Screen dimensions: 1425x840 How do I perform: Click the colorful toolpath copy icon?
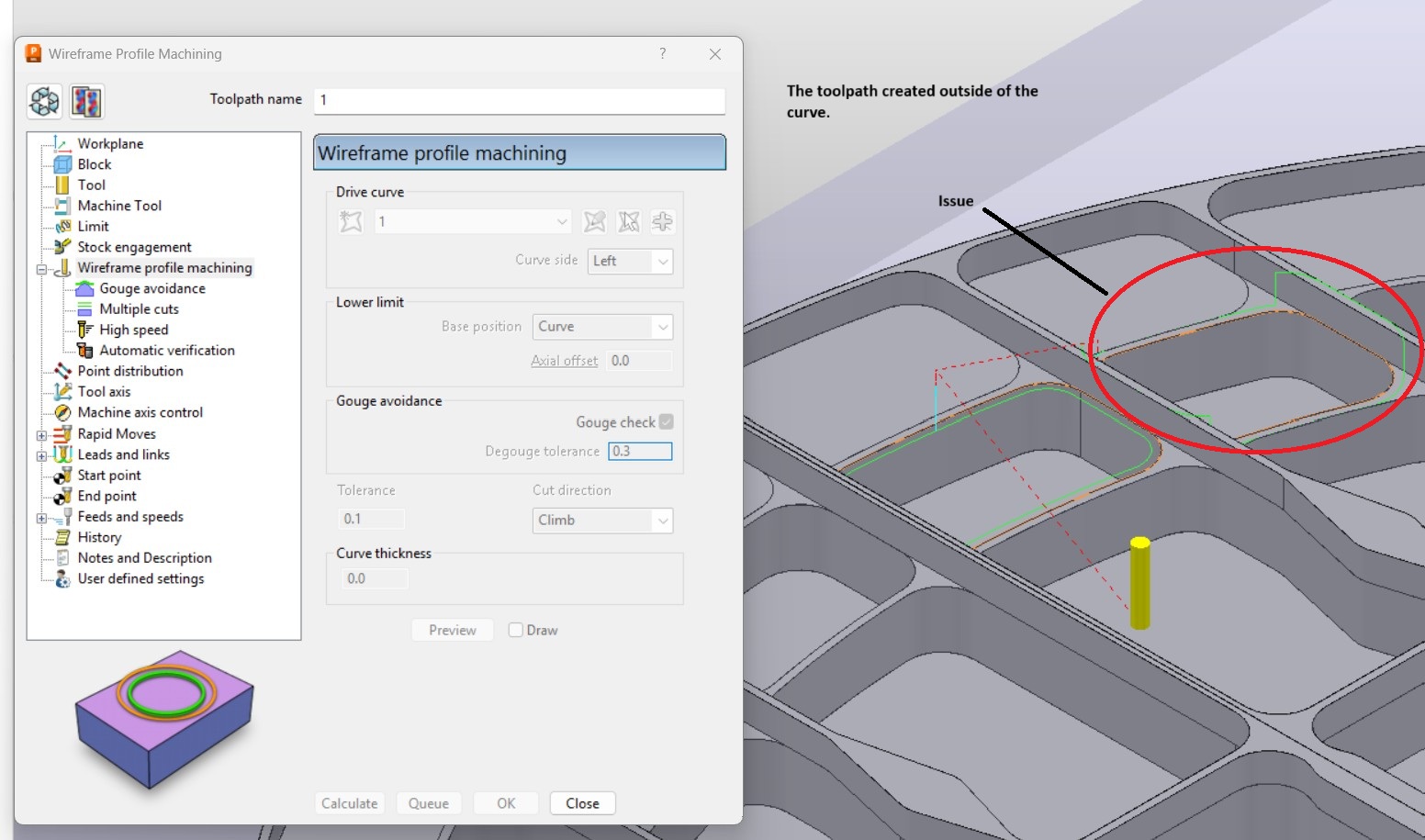point(86,101)
